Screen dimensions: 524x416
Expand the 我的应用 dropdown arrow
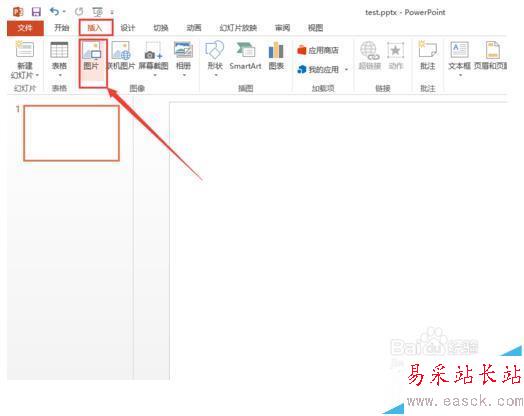pos(347,70)
